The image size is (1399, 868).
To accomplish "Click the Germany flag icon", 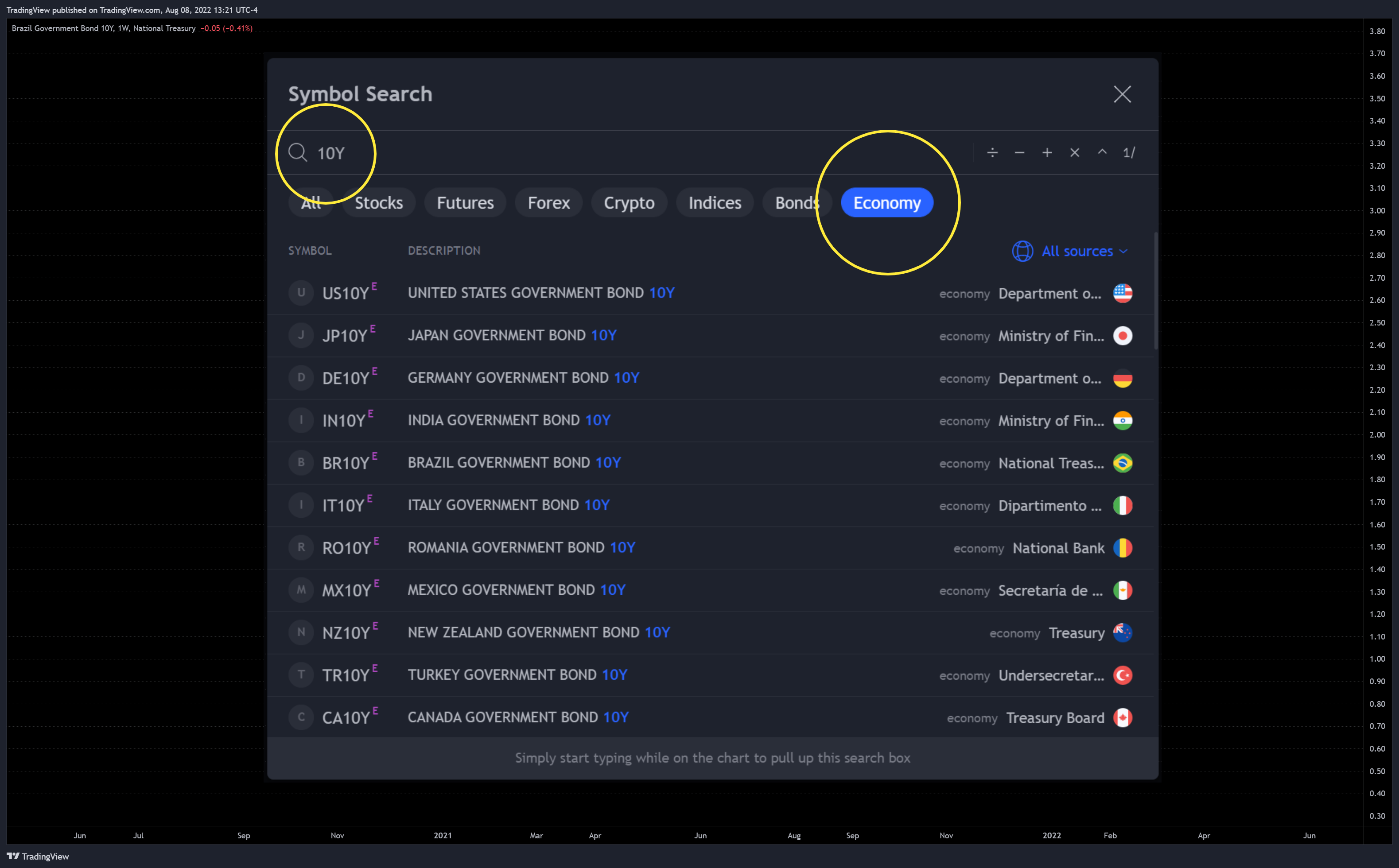I will point(1123,378).
